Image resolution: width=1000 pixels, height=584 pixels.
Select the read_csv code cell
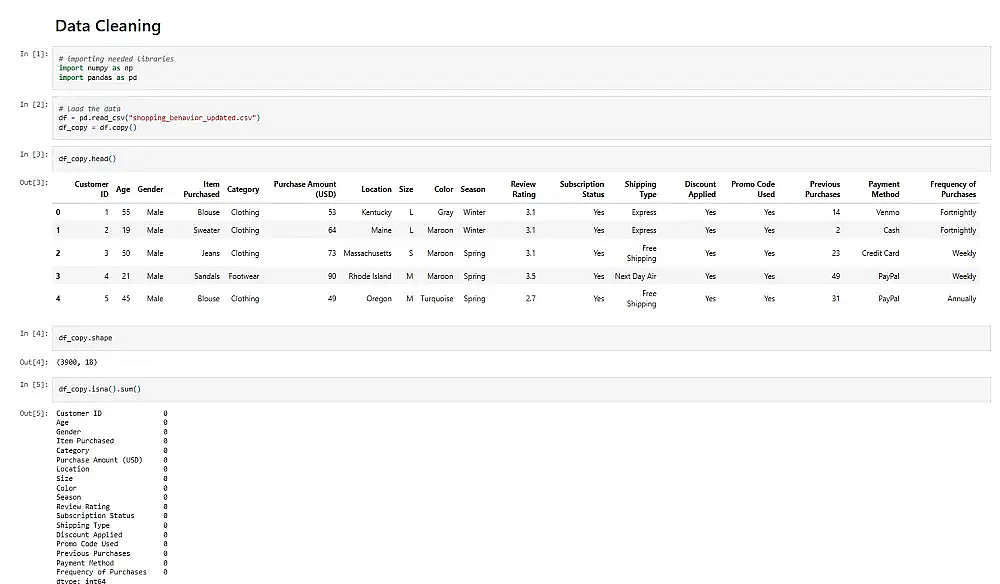click(x=521, y=118)
